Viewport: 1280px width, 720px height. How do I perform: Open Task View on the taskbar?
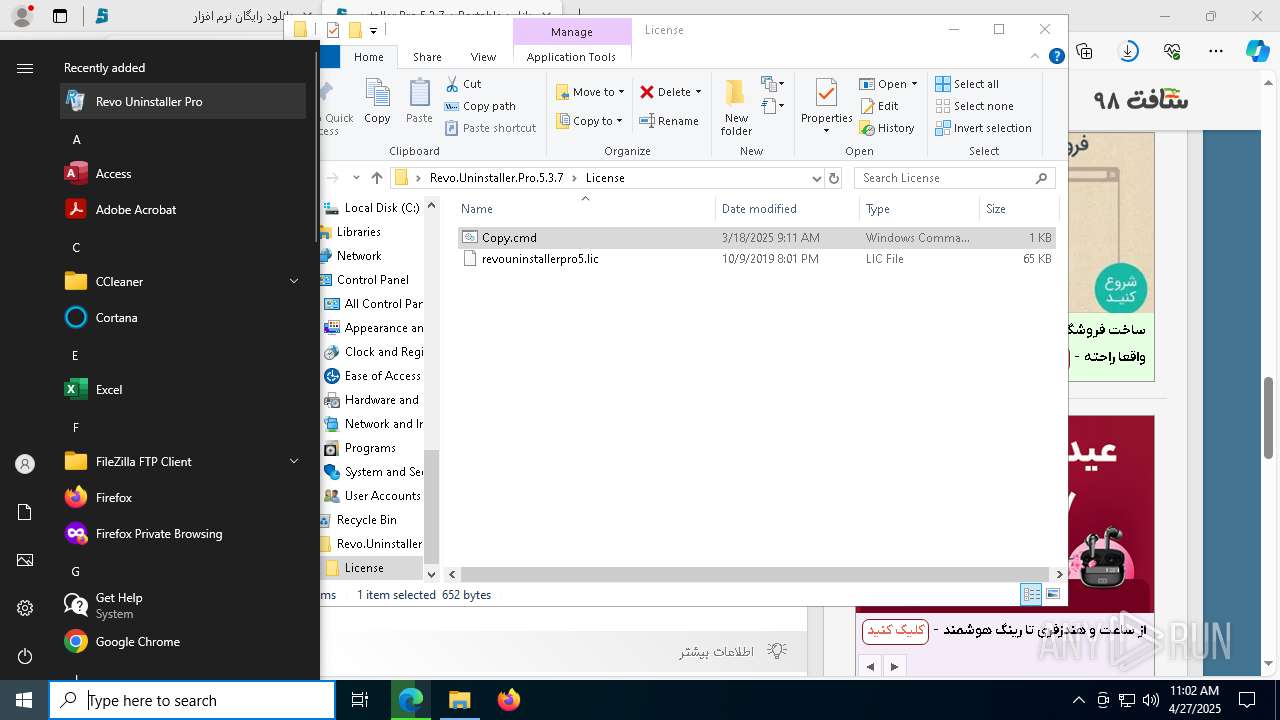coord(360,700)
